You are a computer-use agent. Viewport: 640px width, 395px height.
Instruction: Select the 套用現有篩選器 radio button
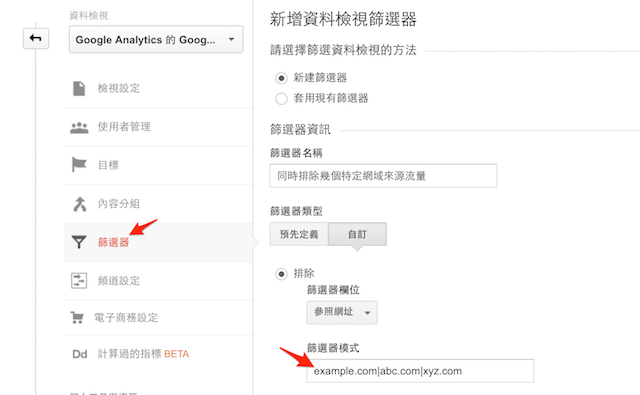(x=281, y=98)
